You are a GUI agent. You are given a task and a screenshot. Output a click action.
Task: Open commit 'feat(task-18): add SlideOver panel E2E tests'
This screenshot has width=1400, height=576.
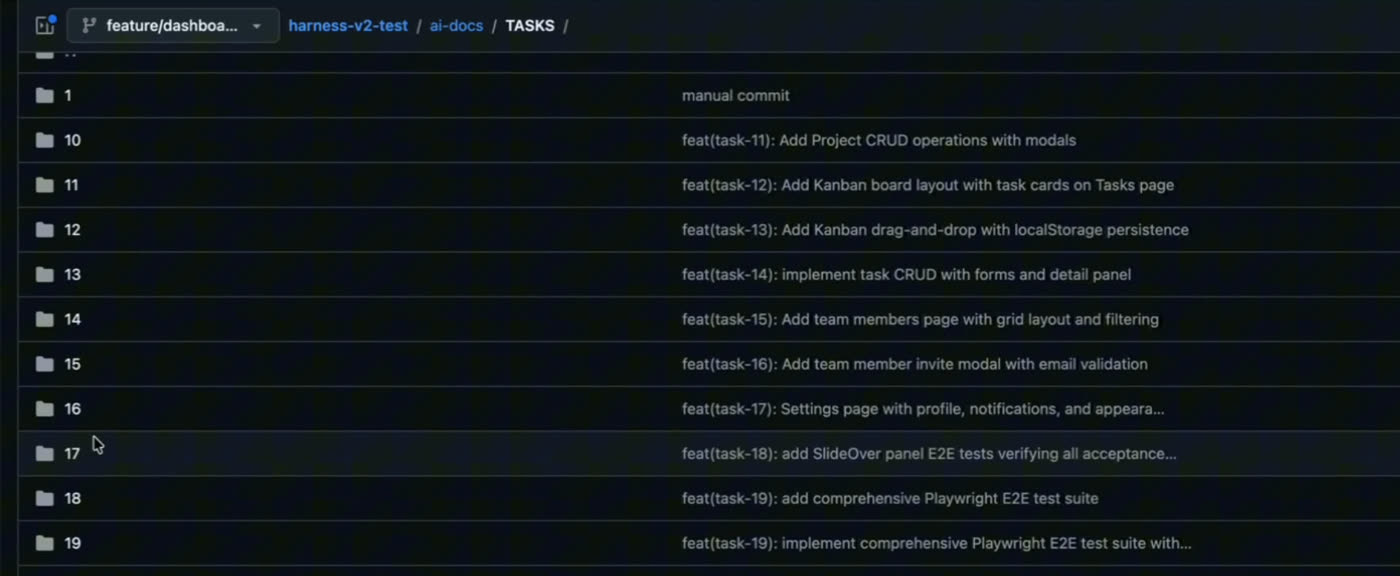929,453
